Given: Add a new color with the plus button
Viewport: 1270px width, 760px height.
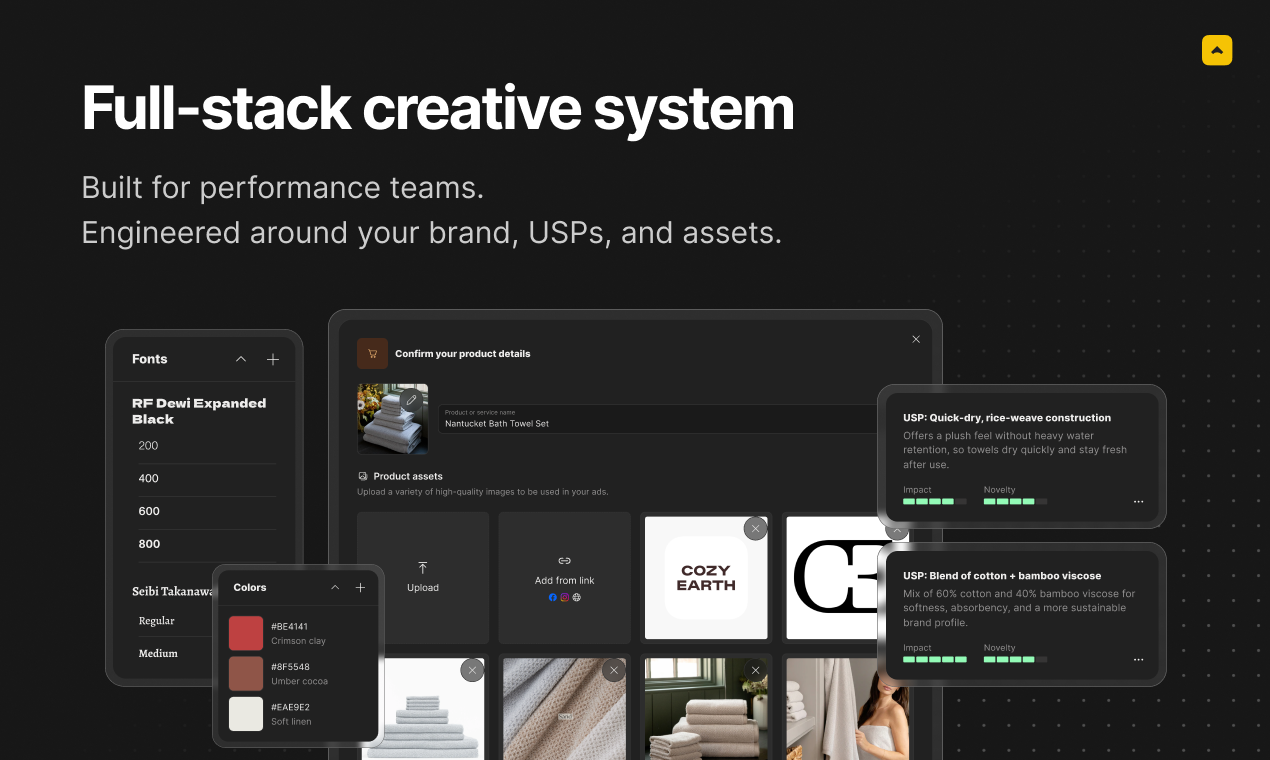Looking at the screenshot, I should [360, 587].
